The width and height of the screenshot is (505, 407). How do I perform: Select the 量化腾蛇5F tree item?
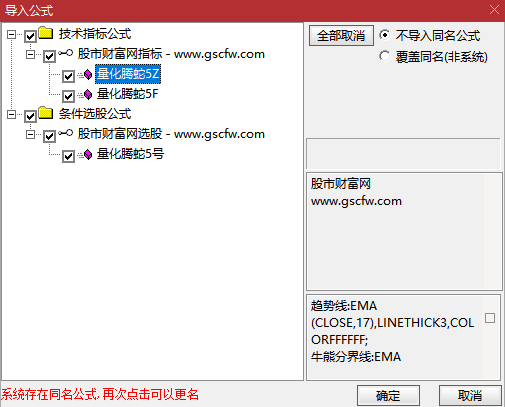128,94
